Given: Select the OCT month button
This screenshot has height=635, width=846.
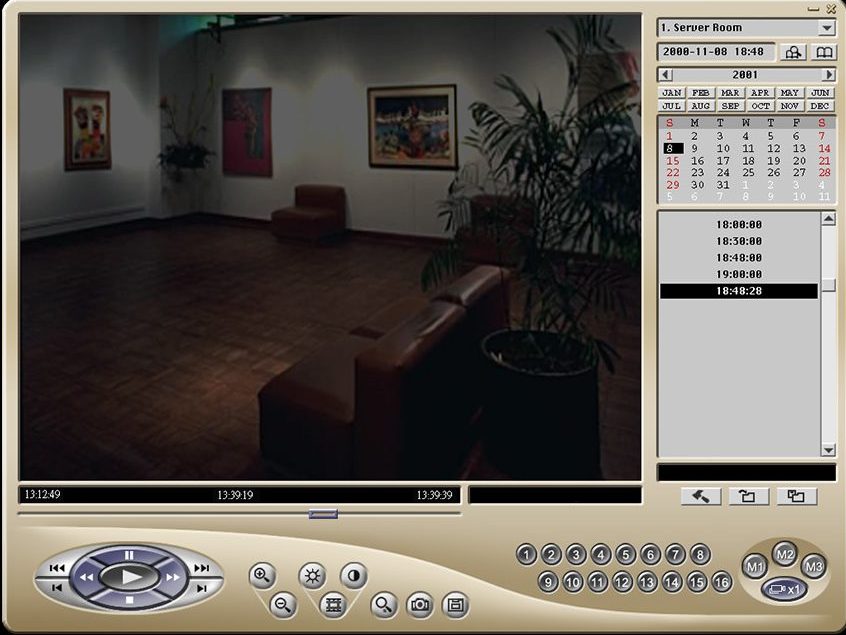Looking at the screenshot, I should point(761,106).
